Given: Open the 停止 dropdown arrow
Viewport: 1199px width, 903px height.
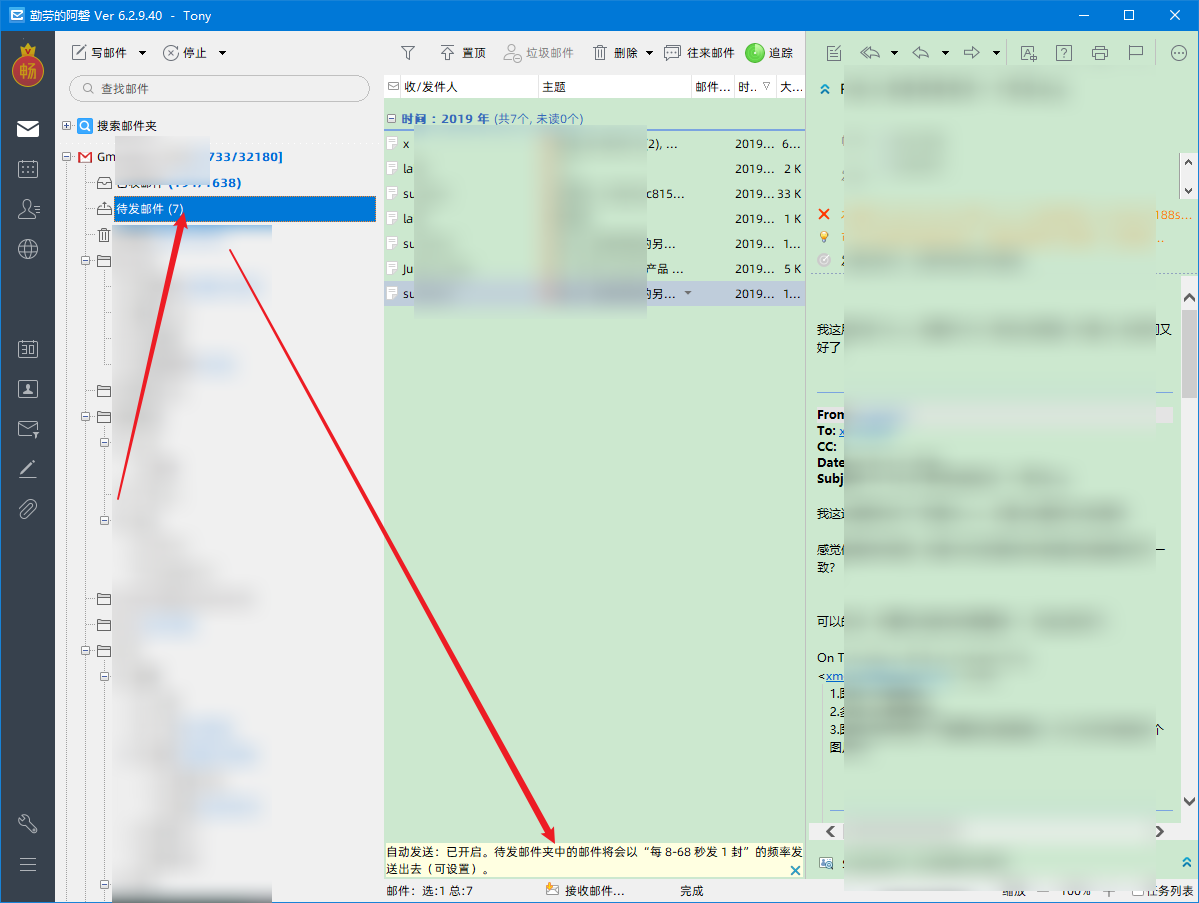Looking at the screenshot, I should coord(223,53).
